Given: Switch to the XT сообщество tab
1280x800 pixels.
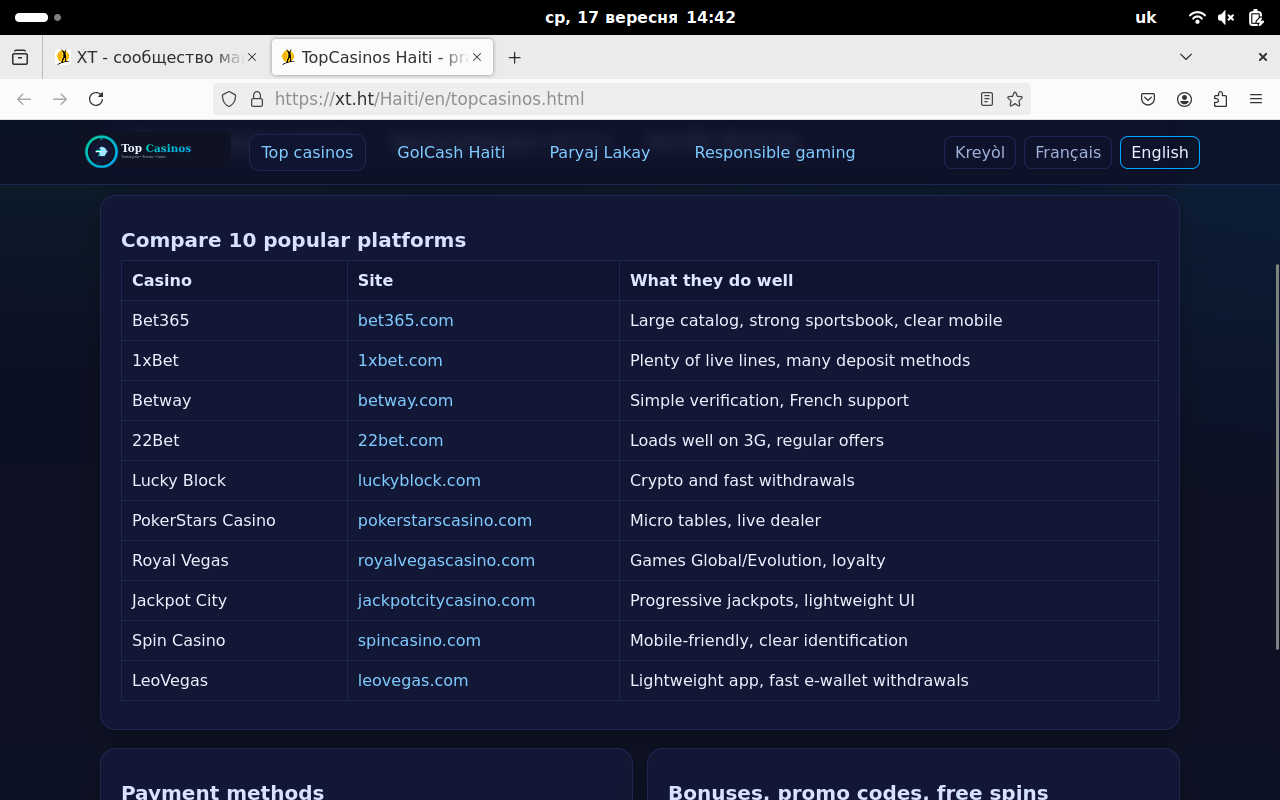Looking at the screenshot, I should point(157,57).
